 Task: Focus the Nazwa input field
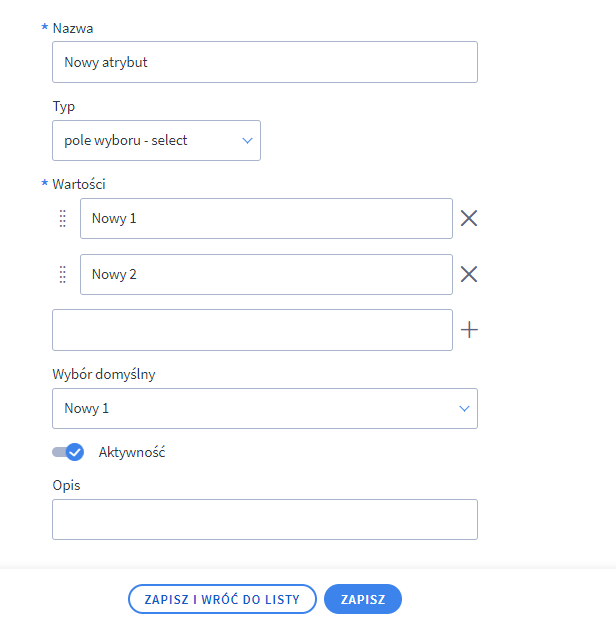(264, 62)
